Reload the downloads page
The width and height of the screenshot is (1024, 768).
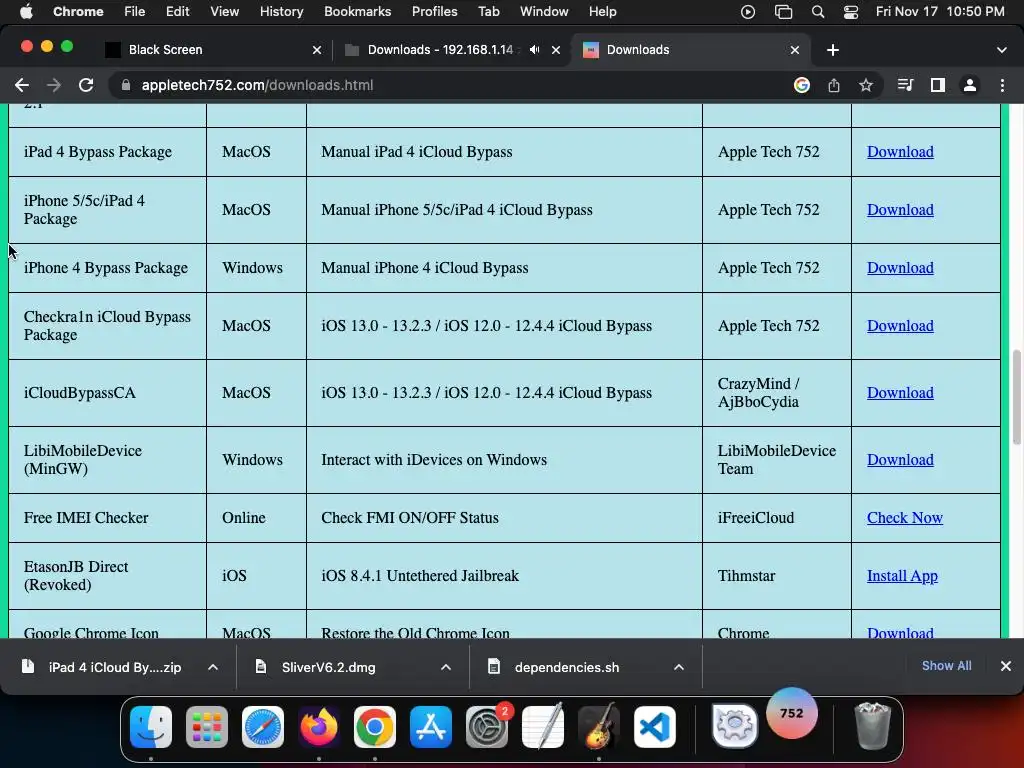(x=86, y=85)
